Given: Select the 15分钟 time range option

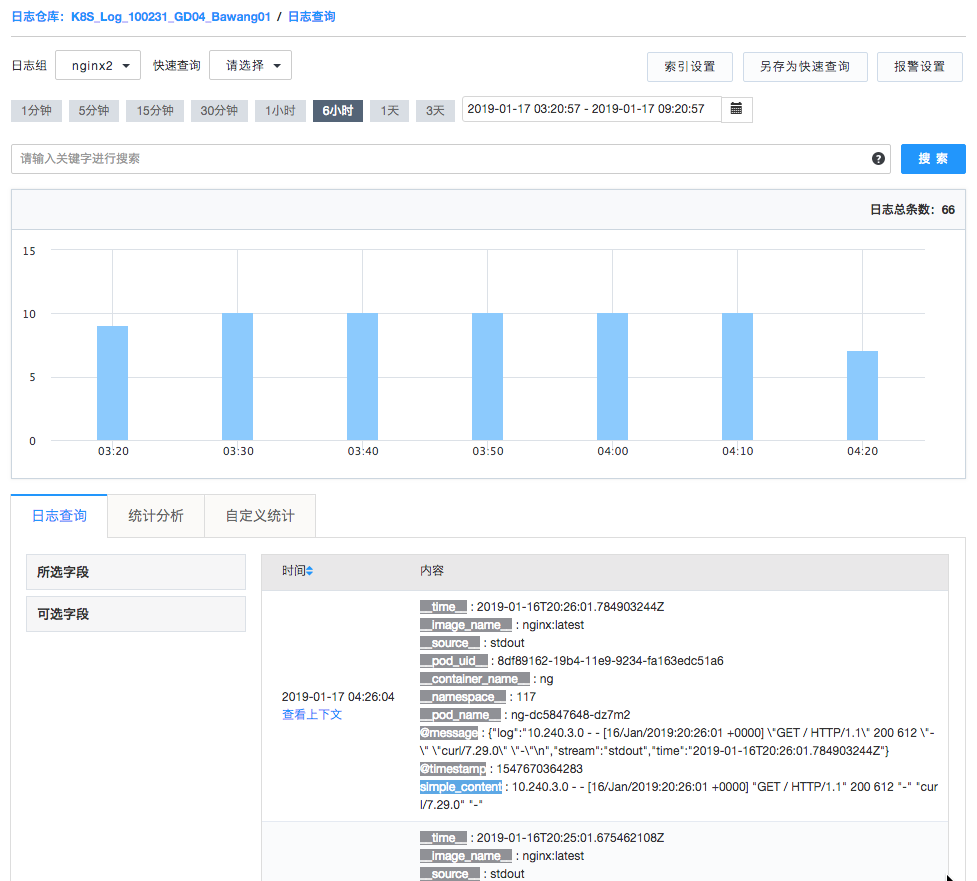Looking at the screenshot, I should pos(154,111).
